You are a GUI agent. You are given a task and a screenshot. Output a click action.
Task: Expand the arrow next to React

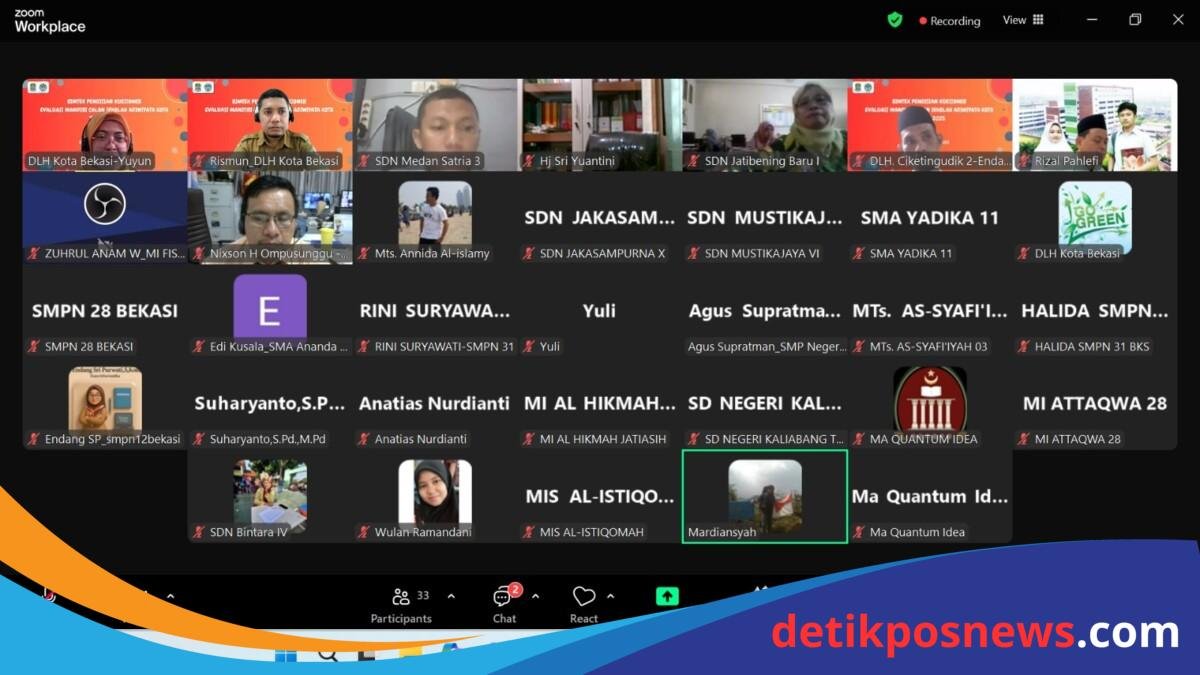click(611, 597)
